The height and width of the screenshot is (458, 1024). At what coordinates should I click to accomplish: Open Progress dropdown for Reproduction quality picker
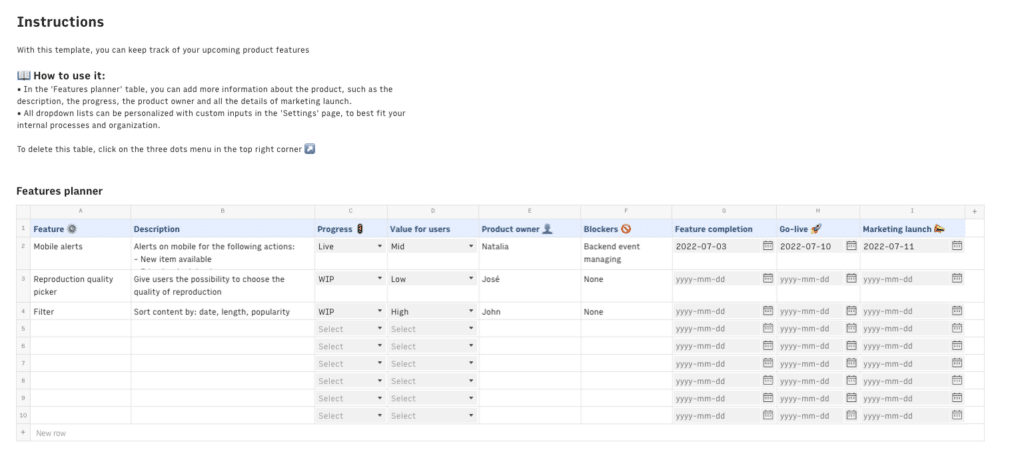pyautogui.click(x=351, y=279)
